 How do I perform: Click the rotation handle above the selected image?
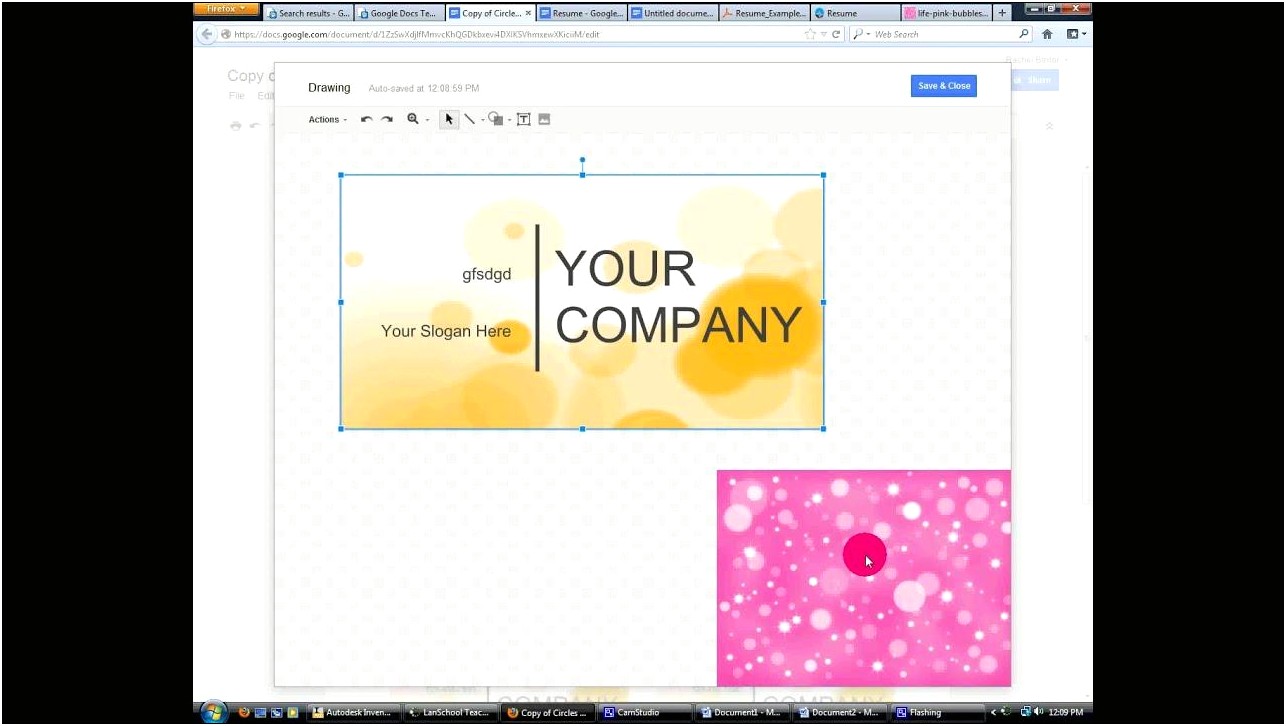pyautogui.click(x=582, y=160)
